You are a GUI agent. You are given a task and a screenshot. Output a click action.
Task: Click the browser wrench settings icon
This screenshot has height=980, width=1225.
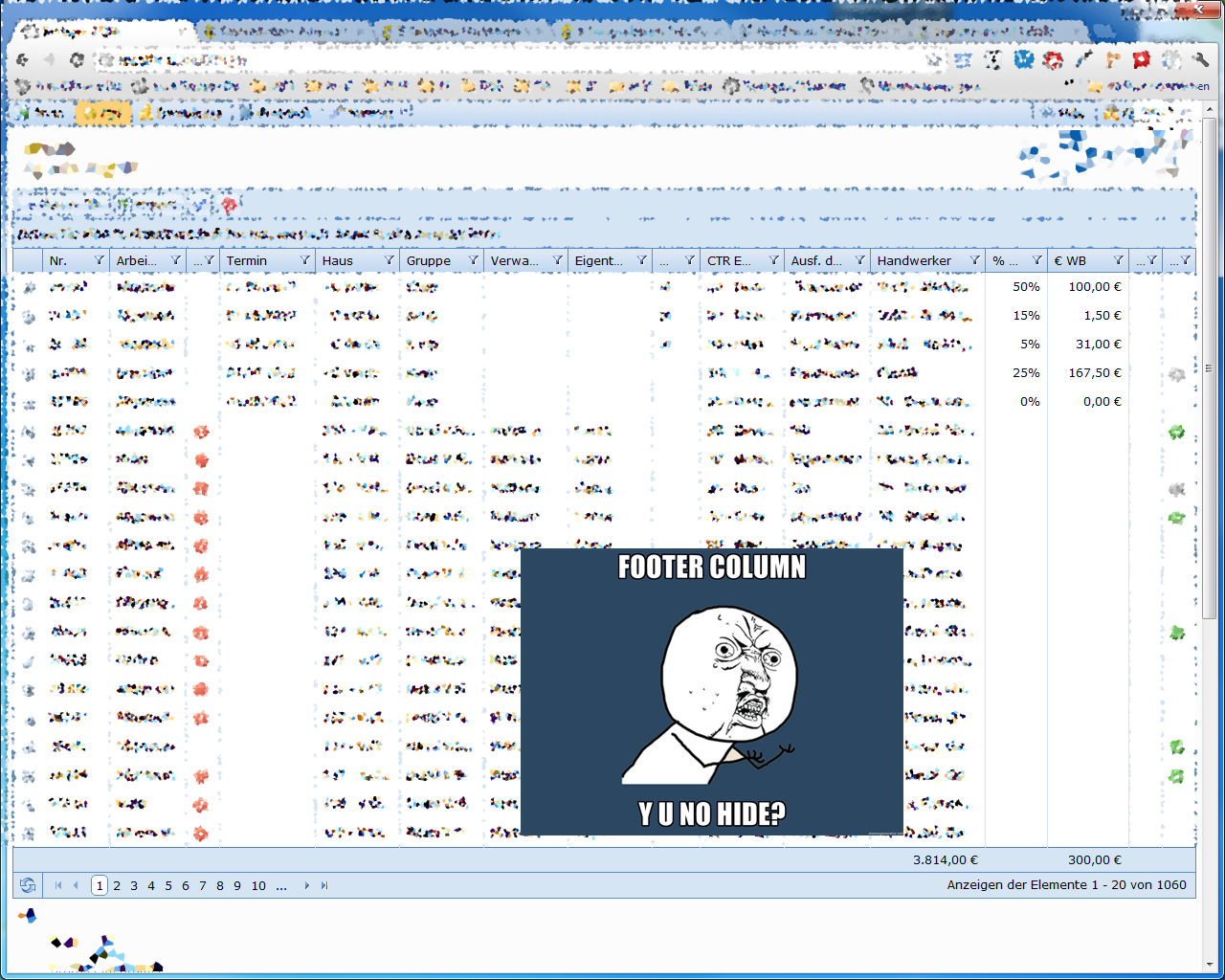pyautogui.click(x=1201, y=60)
